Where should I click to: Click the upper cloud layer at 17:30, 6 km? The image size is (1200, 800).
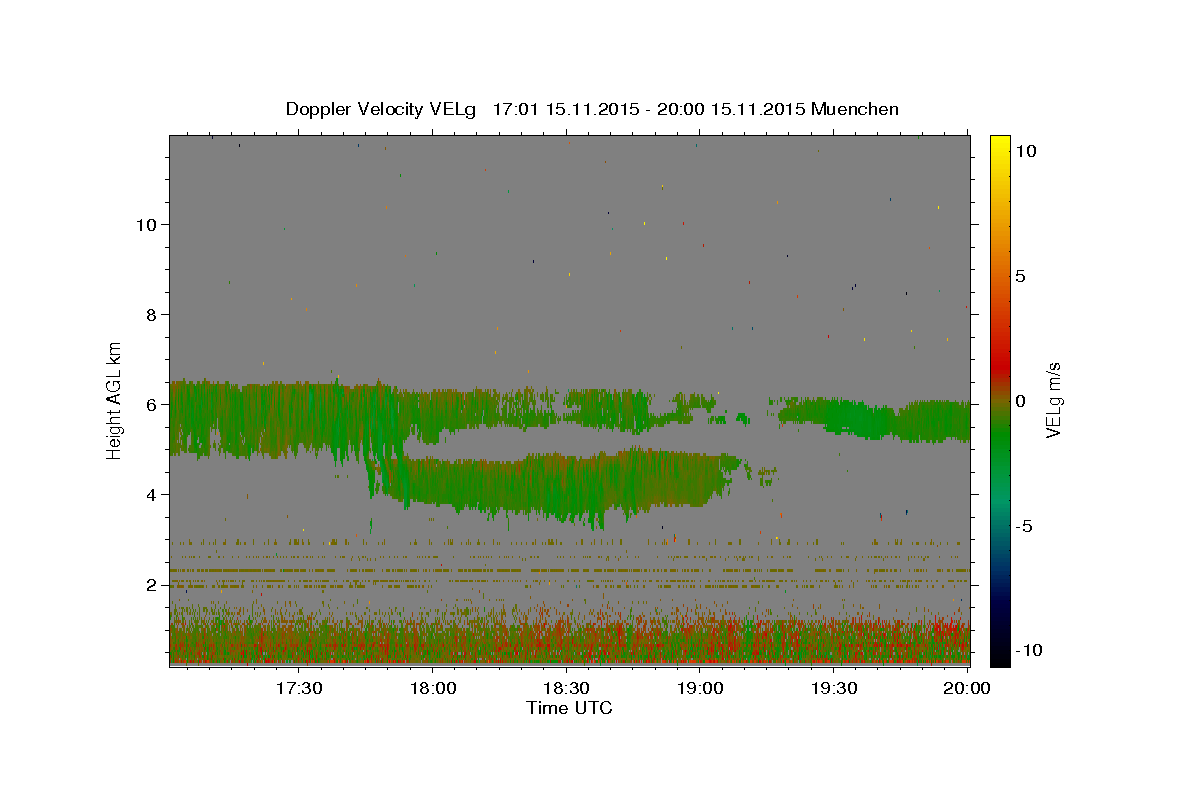pyautogui.click(x=299, y=418)
